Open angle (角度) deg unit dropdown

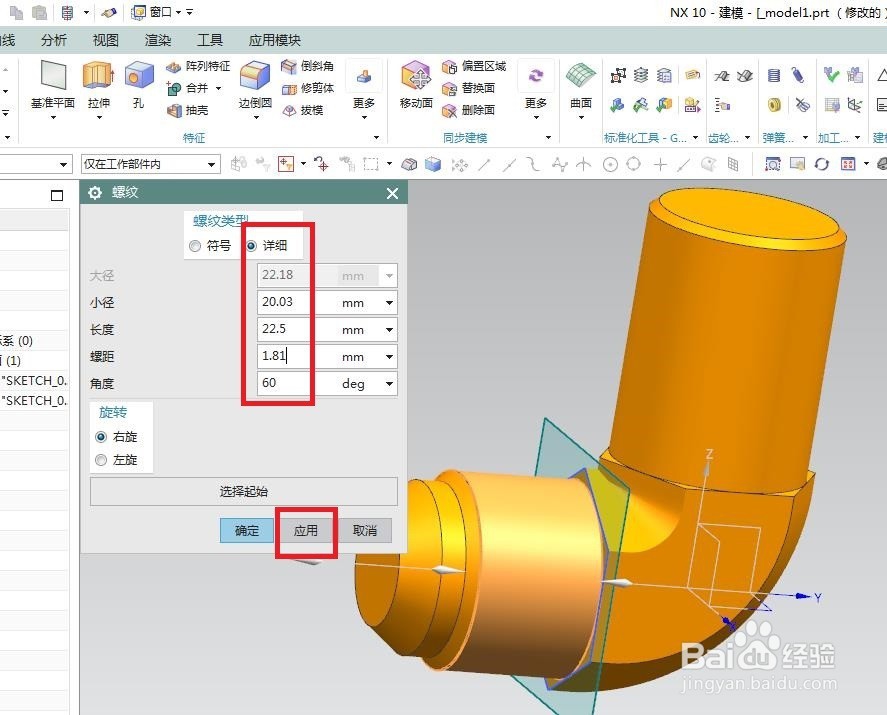click(x=389, y=384)
